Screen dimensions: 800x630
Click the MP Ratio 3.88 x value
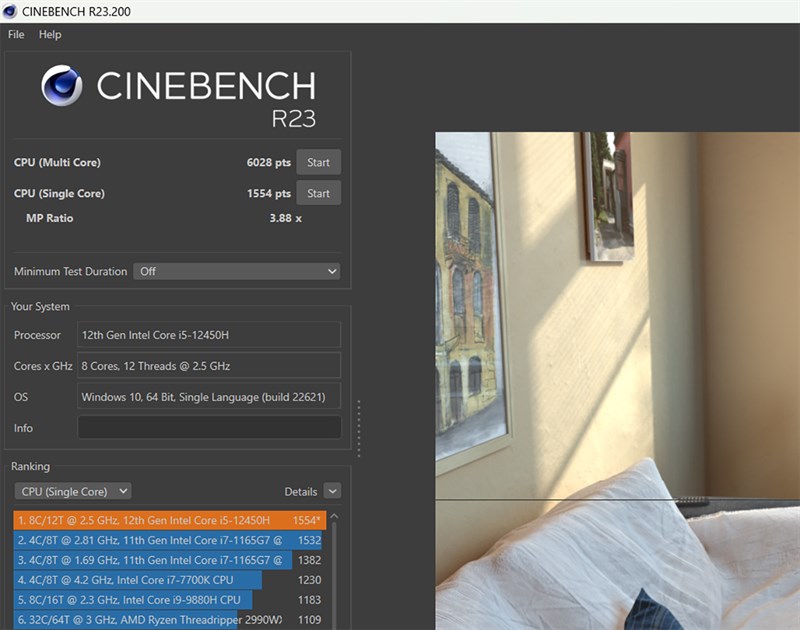(x=285, y=218)
